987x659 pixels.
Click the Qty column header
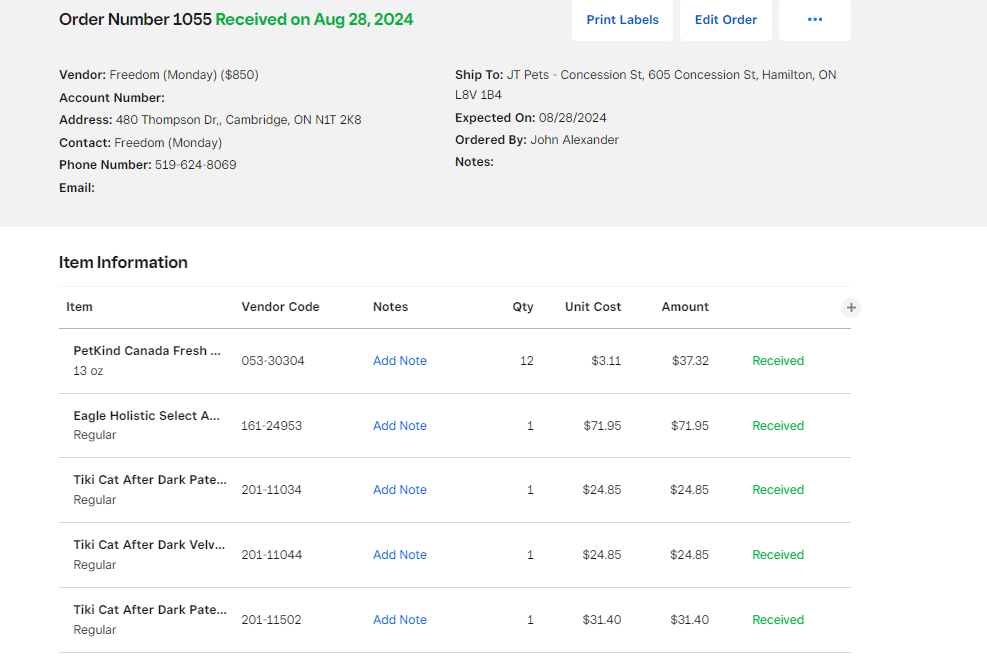(x=523, y=307)
